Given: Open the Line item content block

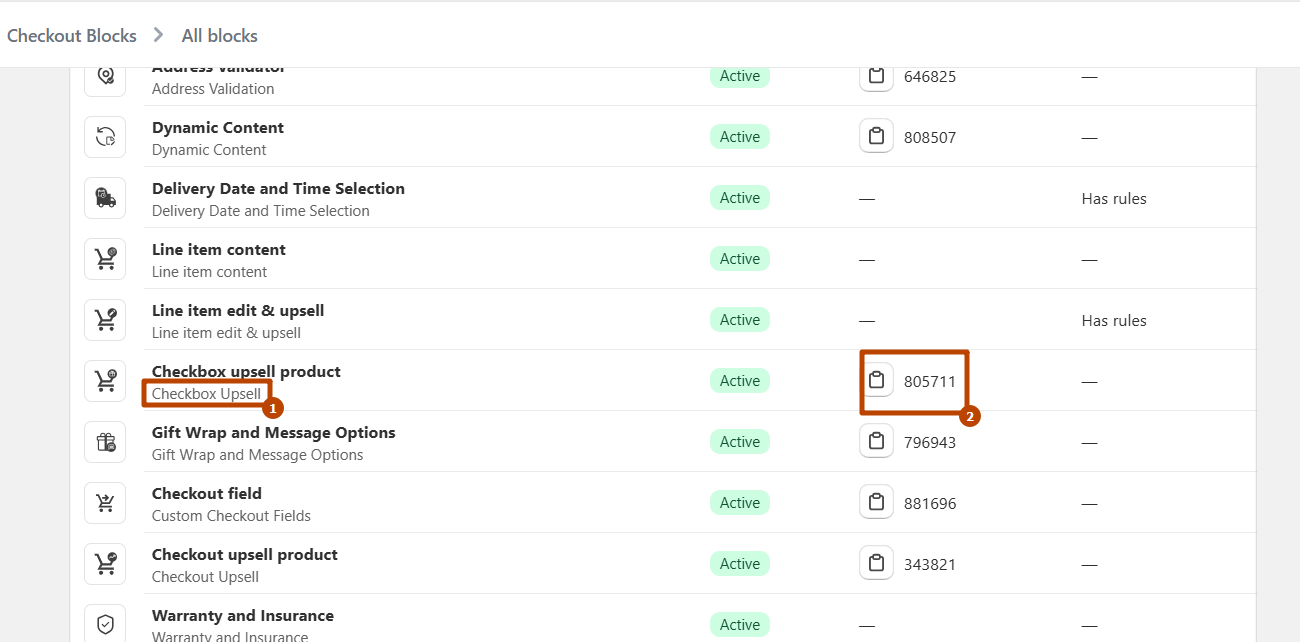Looking at the screenshot, I should click(219, 250).
